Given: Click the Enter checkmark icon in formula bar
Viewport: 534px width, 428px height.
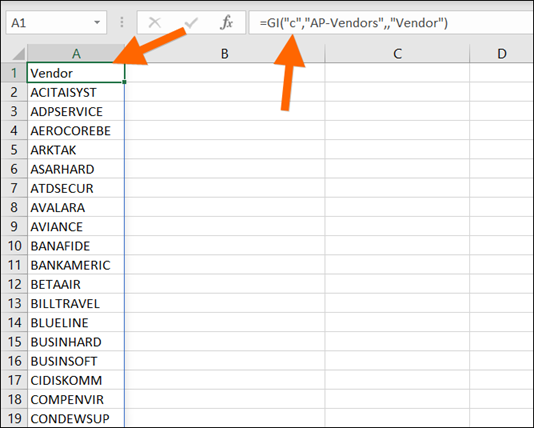Looking at the screenshot, I should 191,23.
